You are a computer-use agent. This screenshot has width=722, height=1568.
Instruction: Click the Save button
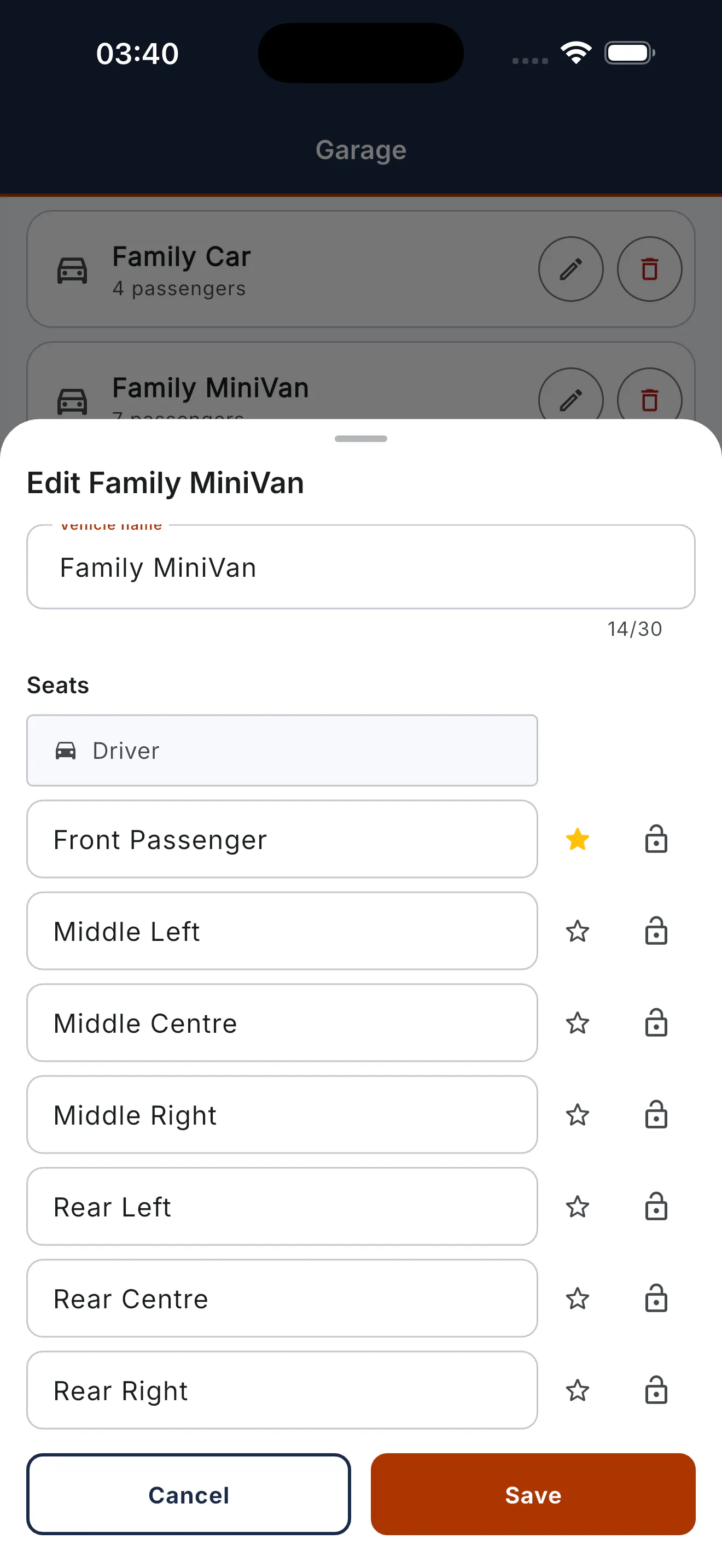(x=533, y=1494)
